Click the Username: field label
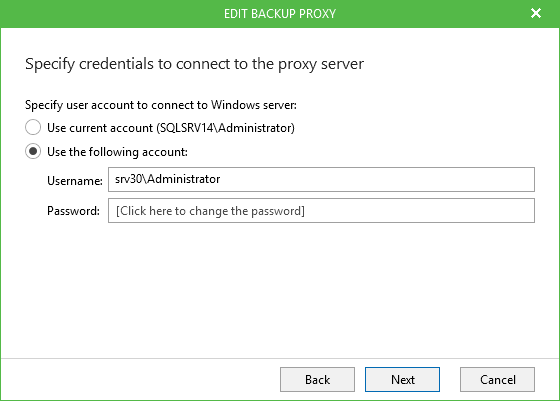Image resolution: width=560 pixels, height=401 pixels. (x=75, y=181)
